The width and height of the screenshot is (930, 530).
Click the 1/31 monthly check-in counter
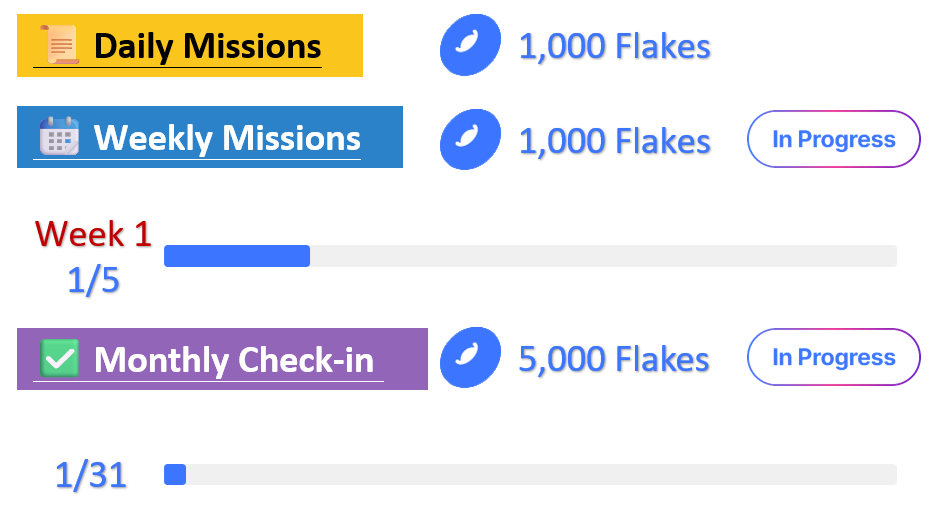[x=91, y=475]
